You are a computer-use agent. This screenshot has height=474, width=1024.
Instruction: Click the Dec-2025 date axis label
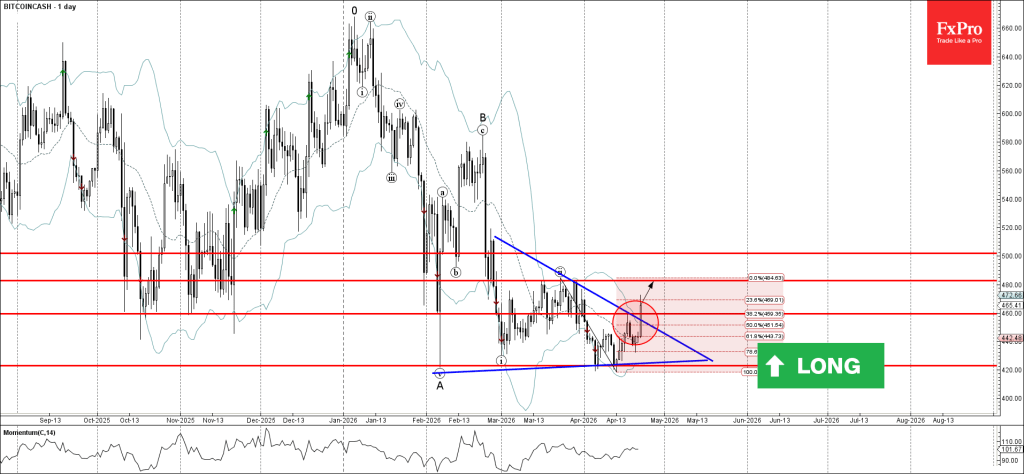click(260, 420)
